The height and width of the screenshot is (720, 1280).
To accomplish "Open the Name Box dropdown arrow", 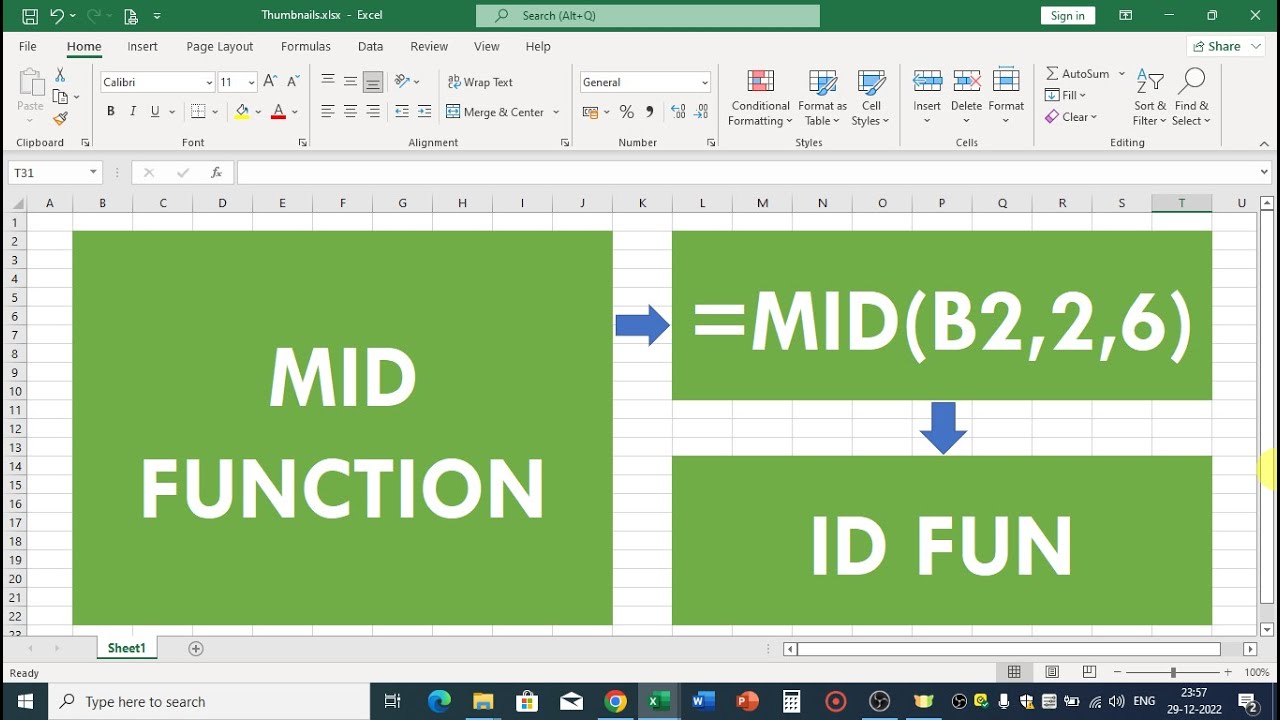I will [93, 173].
